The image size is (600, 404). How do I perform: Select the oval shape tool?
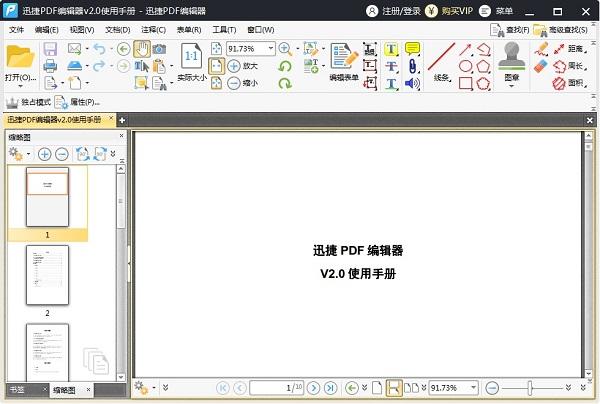[465, 66]
